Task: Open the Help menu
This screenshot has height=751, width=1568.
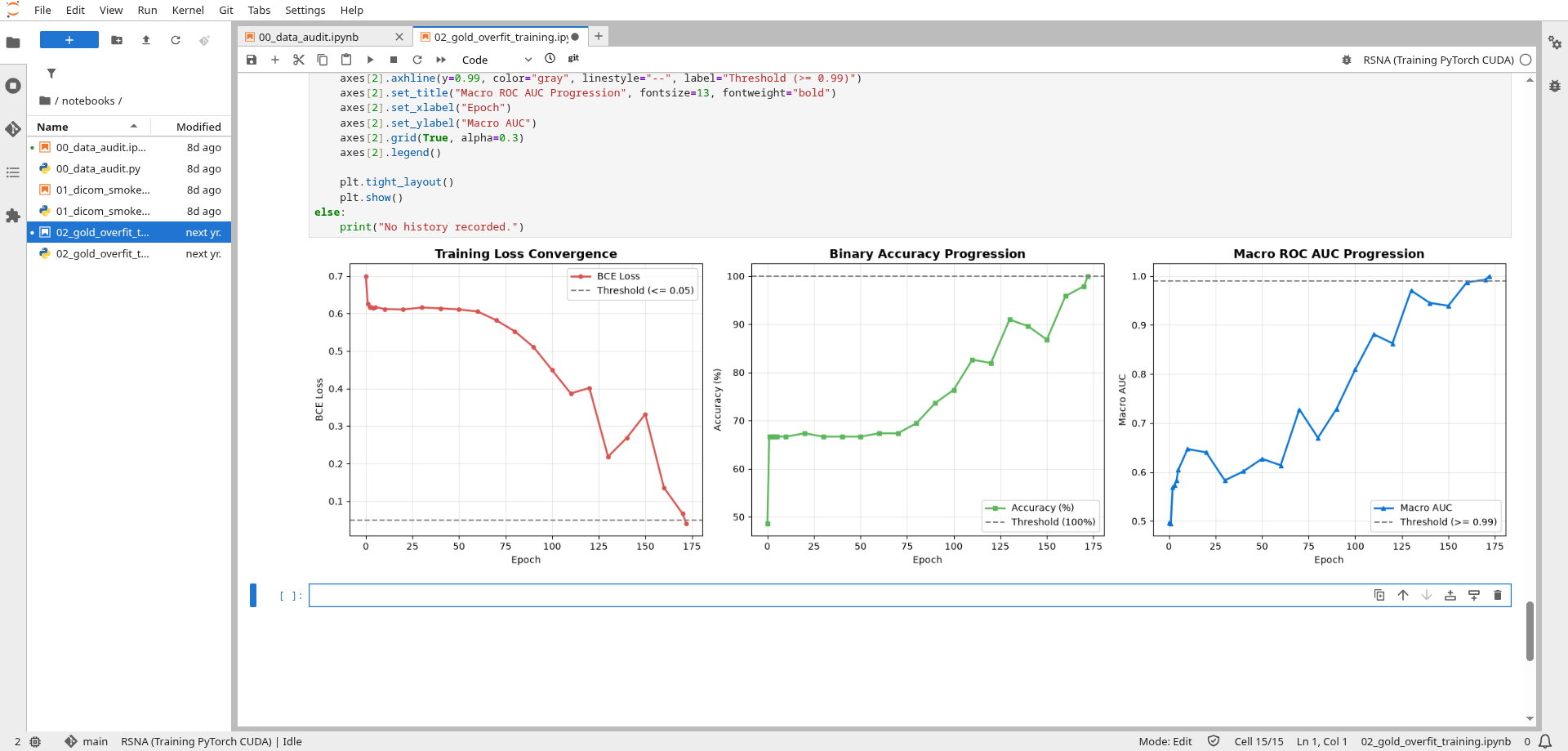Action: pyautogui.click(x=352, y=10)
